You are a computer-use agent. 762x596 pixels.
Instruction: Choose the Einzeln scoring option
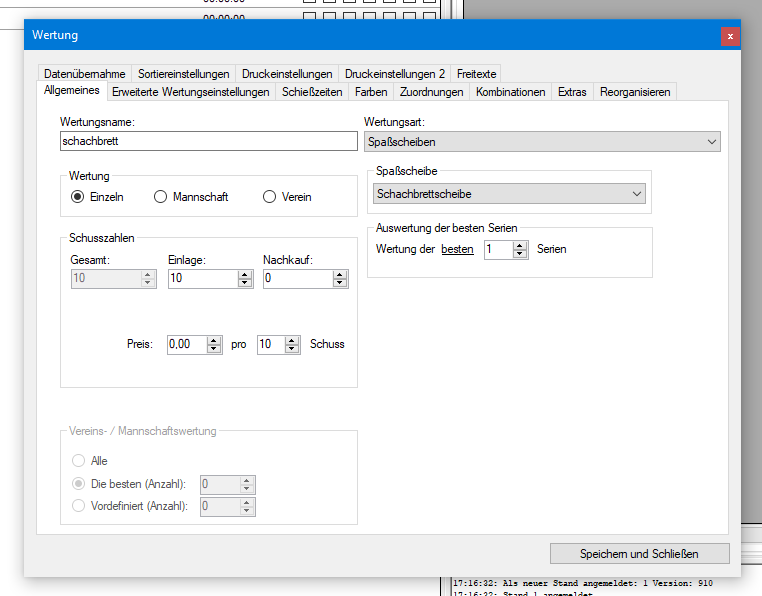(x=77, y=197)
